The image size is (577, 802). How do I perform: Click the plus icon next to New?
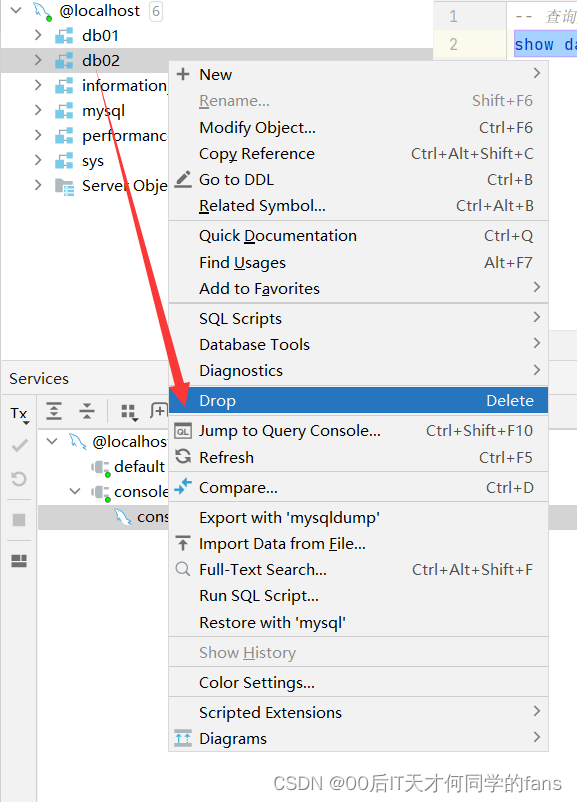click(x=183, y=74)
